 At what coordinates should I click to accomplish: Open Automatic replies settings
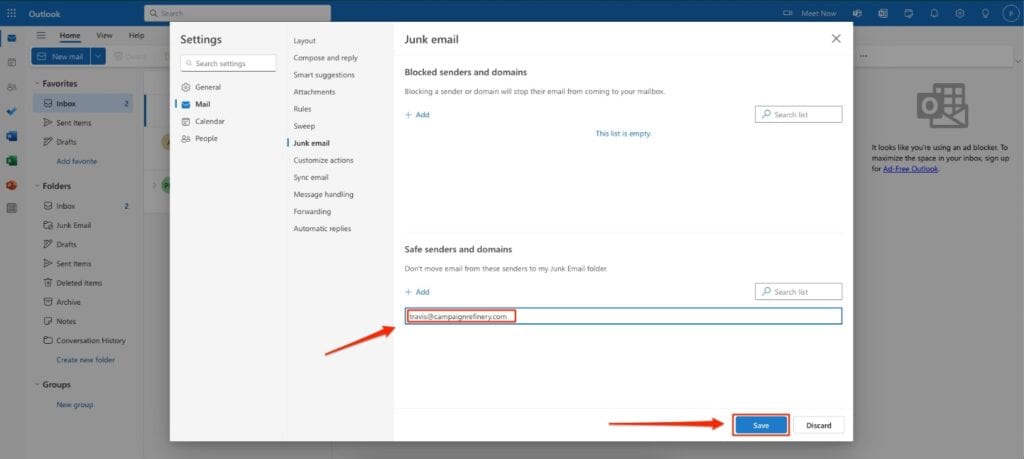coord(322,229)
